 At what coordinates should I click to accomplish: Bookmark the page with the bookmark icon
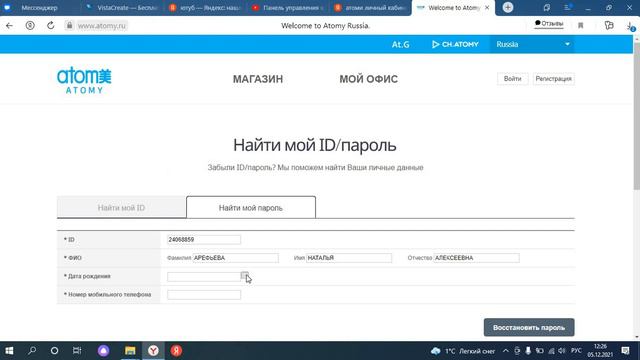coord(580,25)
